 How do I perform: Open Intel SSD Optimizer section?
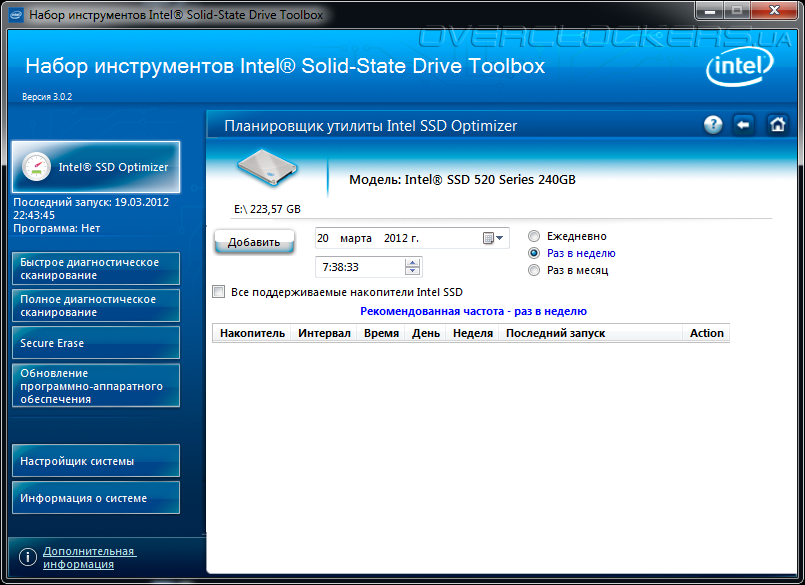tap(96, 167)
